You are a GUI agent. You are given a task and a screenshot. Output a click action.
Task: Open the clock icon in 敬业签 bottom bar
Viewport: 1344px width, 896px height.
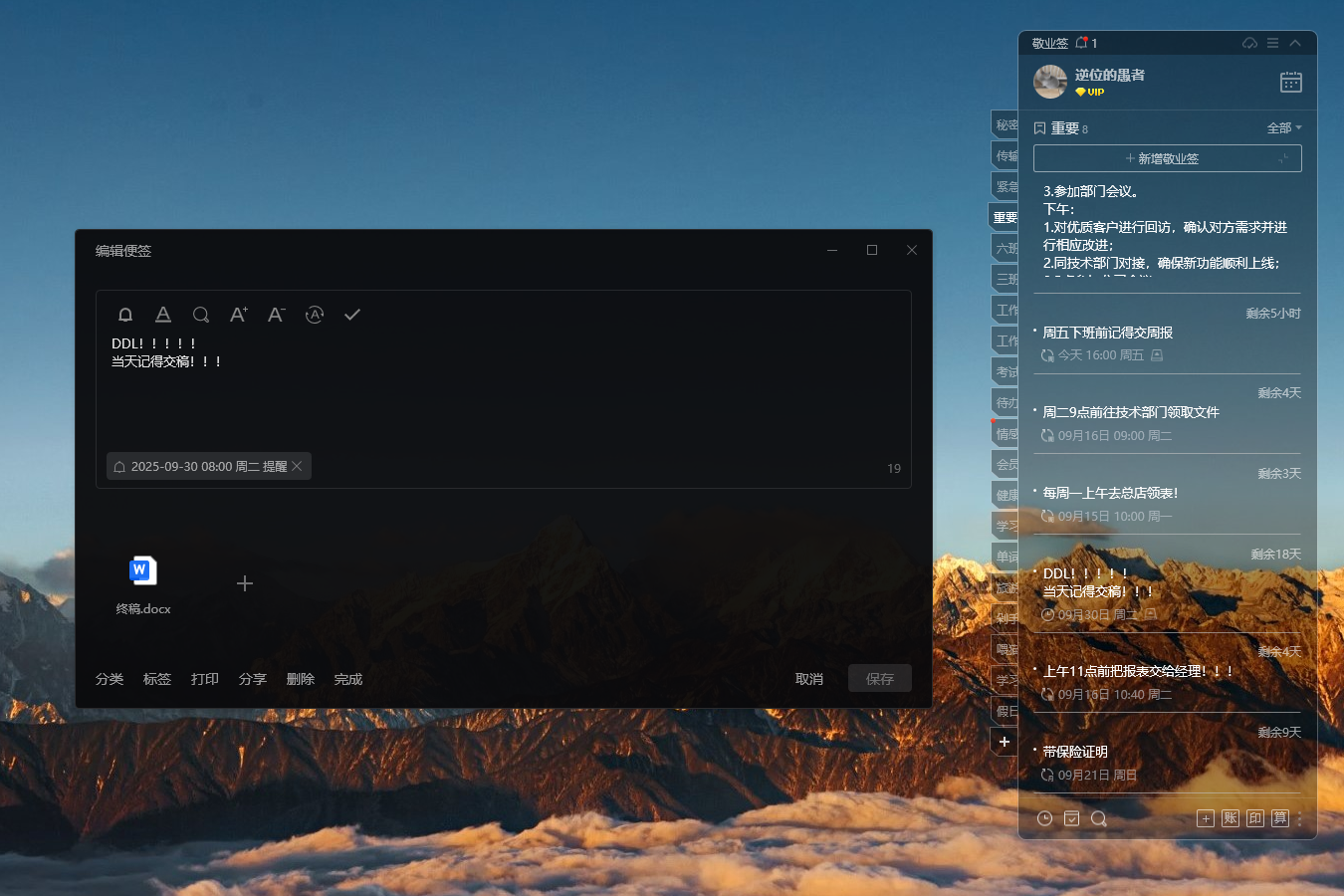click(x=1044, y=818)
